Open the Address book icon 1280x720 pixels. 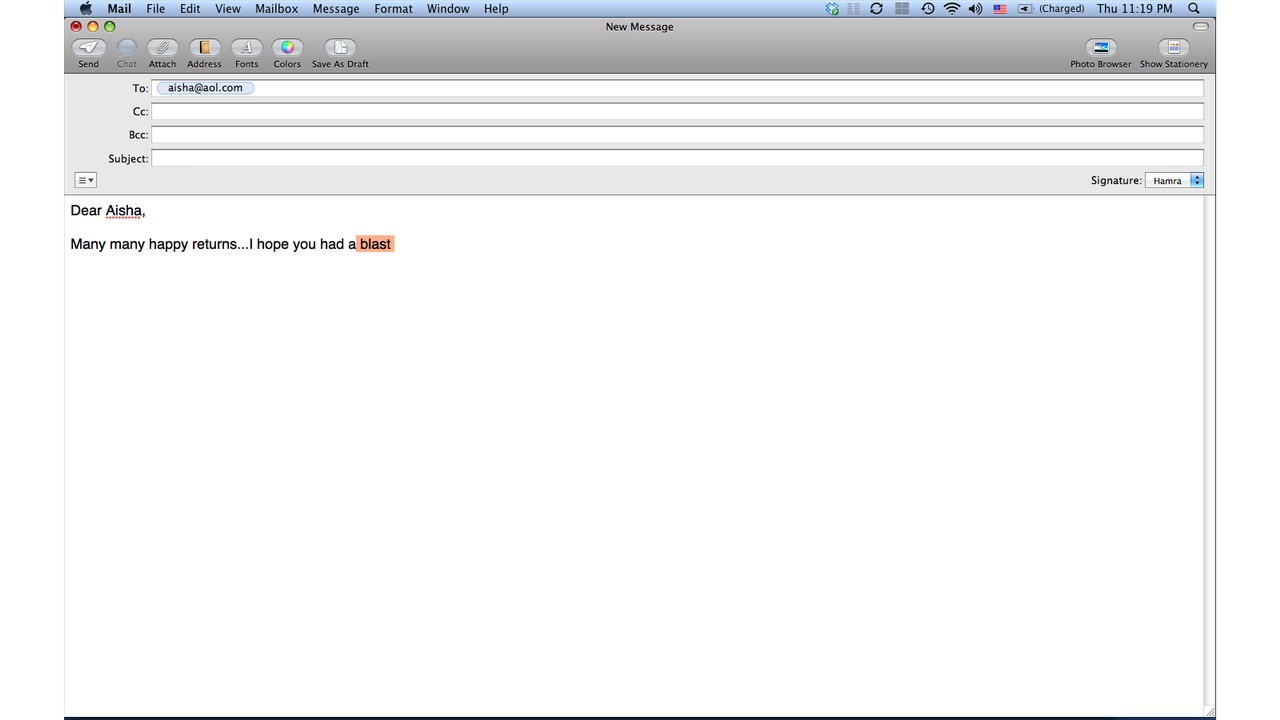tap(204, 48)
